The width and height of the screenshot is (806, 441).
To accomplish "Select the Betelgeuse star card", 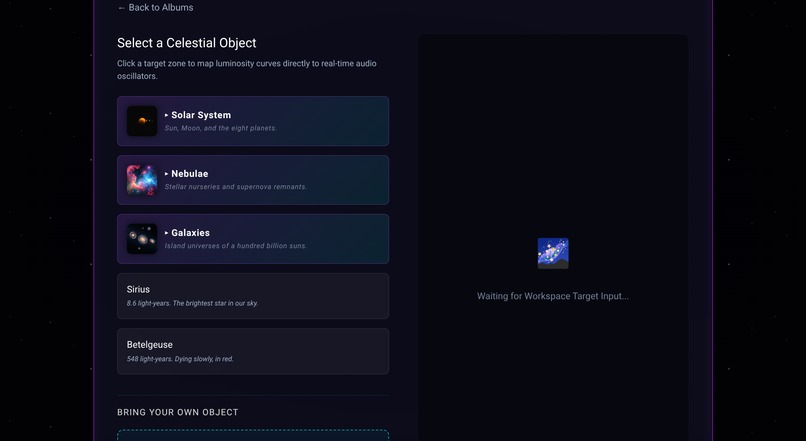I will pyautogui.click(x=253, y=352).
